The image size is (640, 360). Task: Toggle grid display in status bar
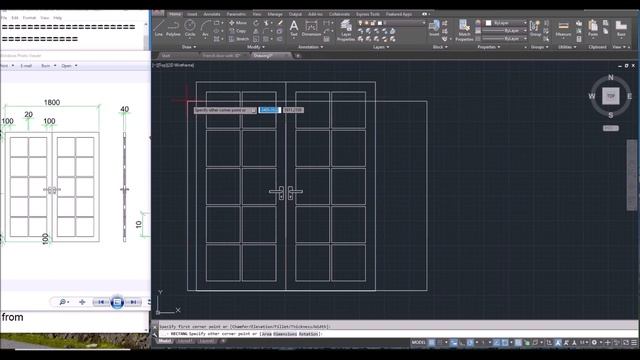coord(431,343)
